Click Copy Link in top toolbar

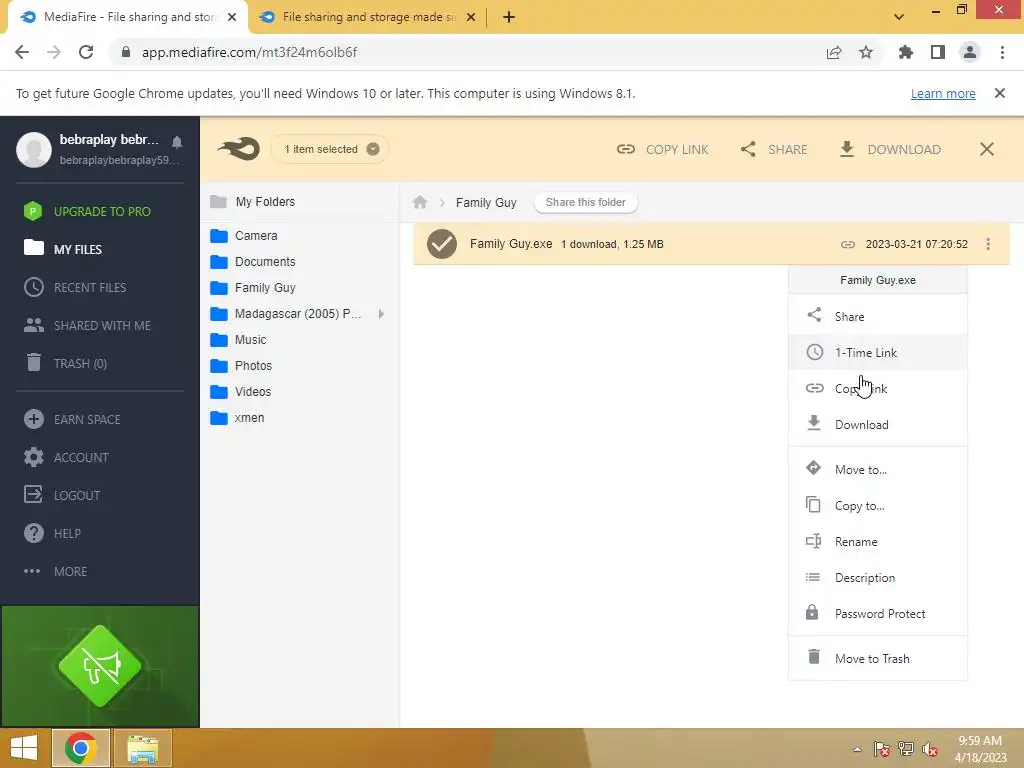[x=662, y=150]
